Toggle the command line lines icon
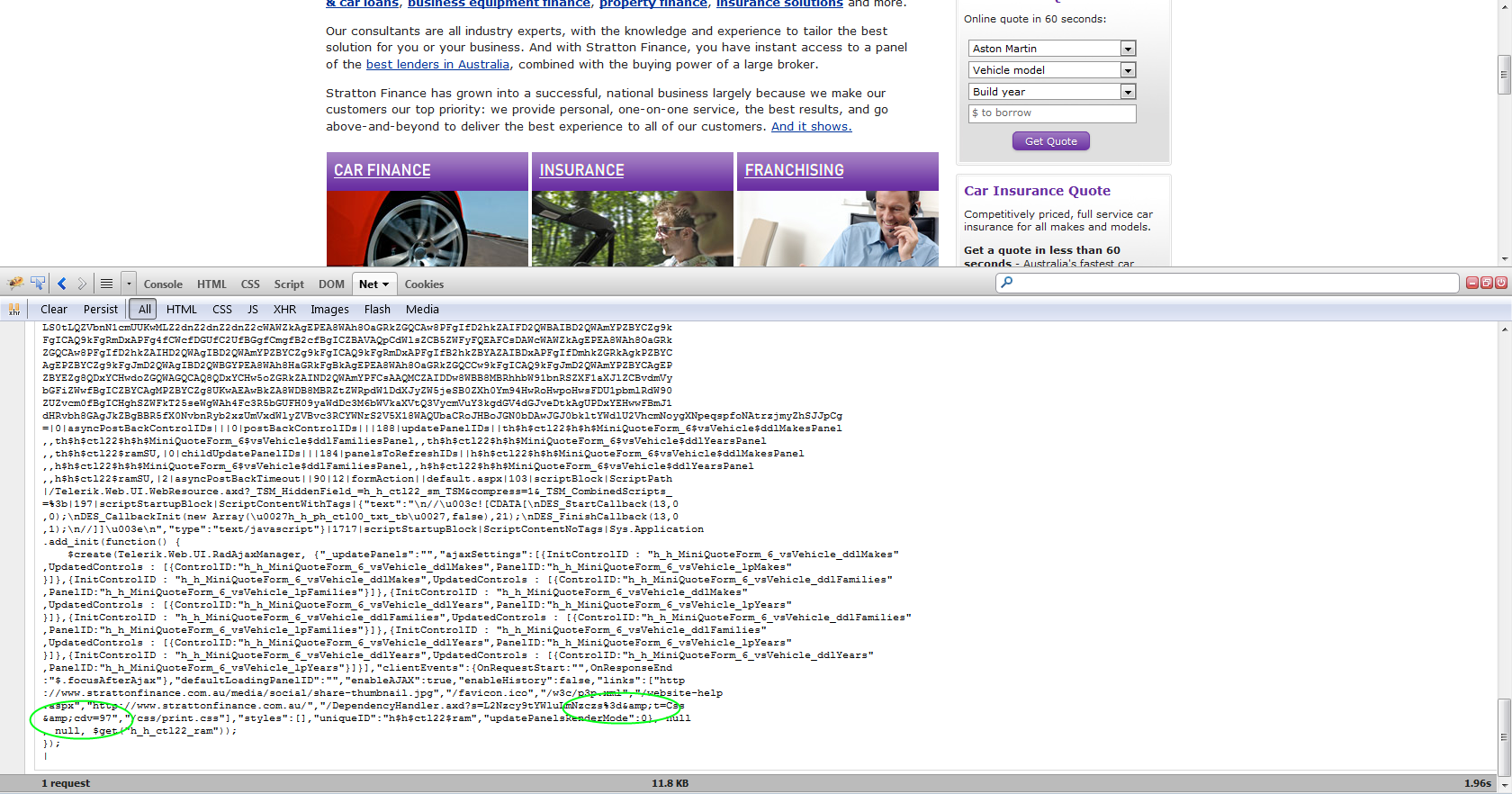This screenshot has height=794, width=1512. coord(106,284)
